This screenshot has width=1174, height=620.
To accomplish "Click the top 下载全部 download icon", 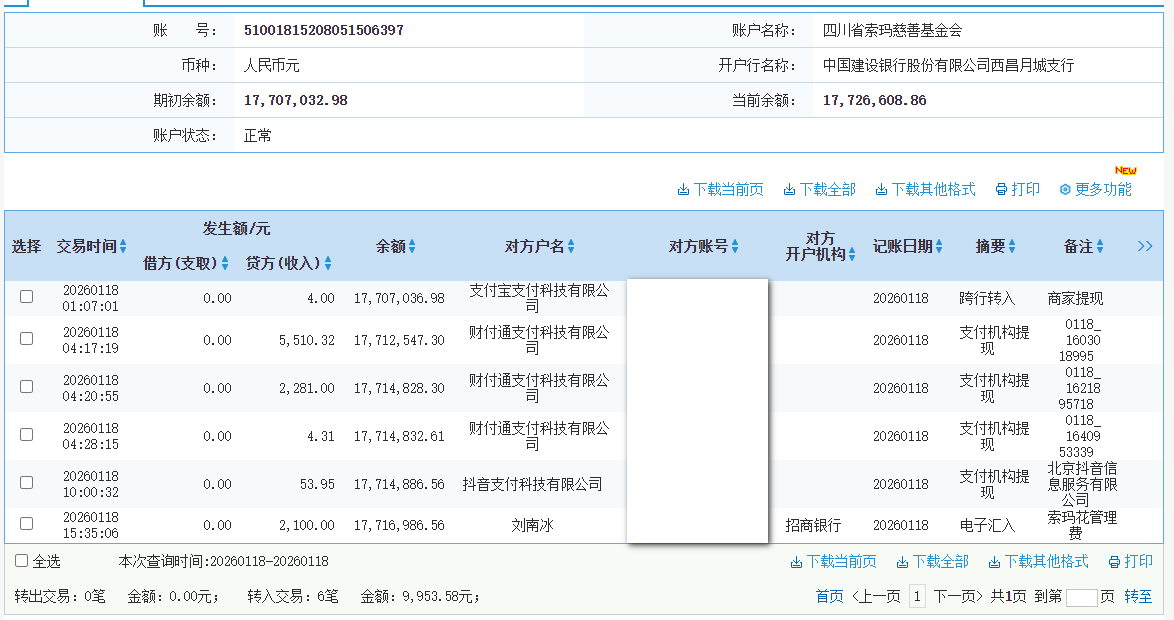I will coord(790,190).
